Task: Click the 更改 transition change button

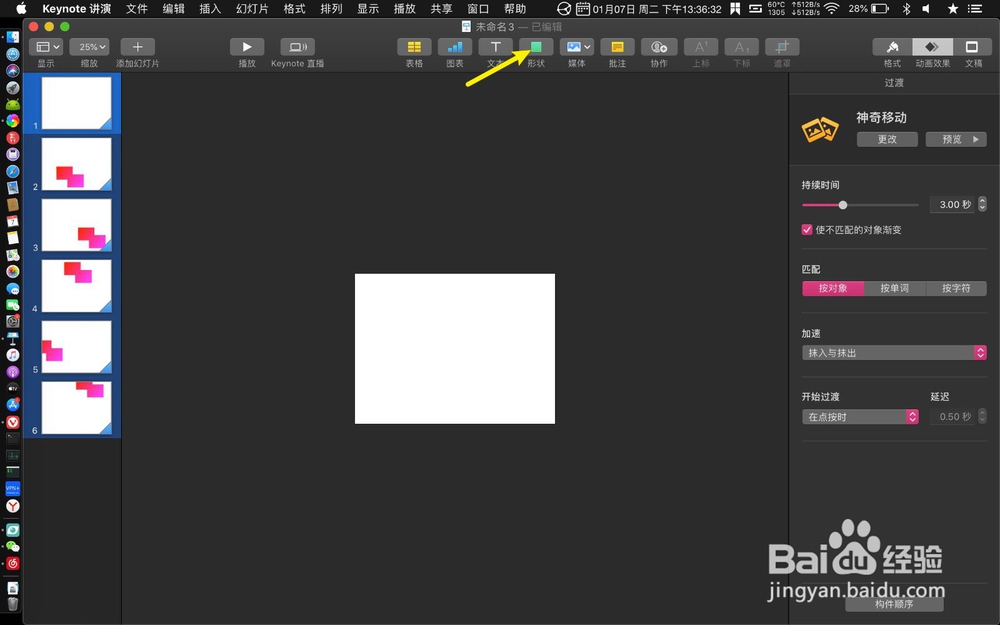Action: tap(887, 139)
